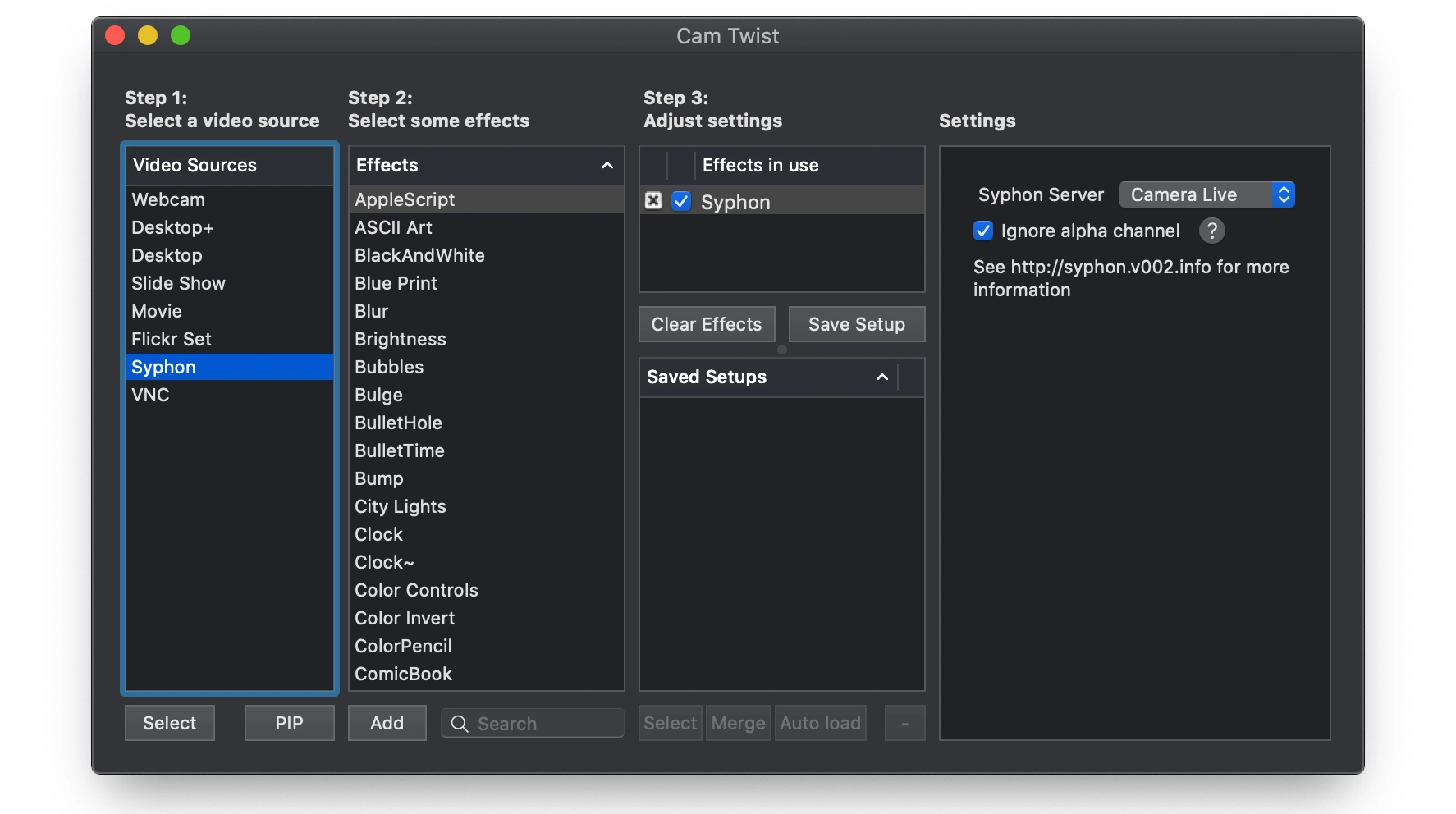Image resolution: width=1456 pixels, height=814 pixels.
Task: Open the help question mark button
Action: tap(1211, 231)
